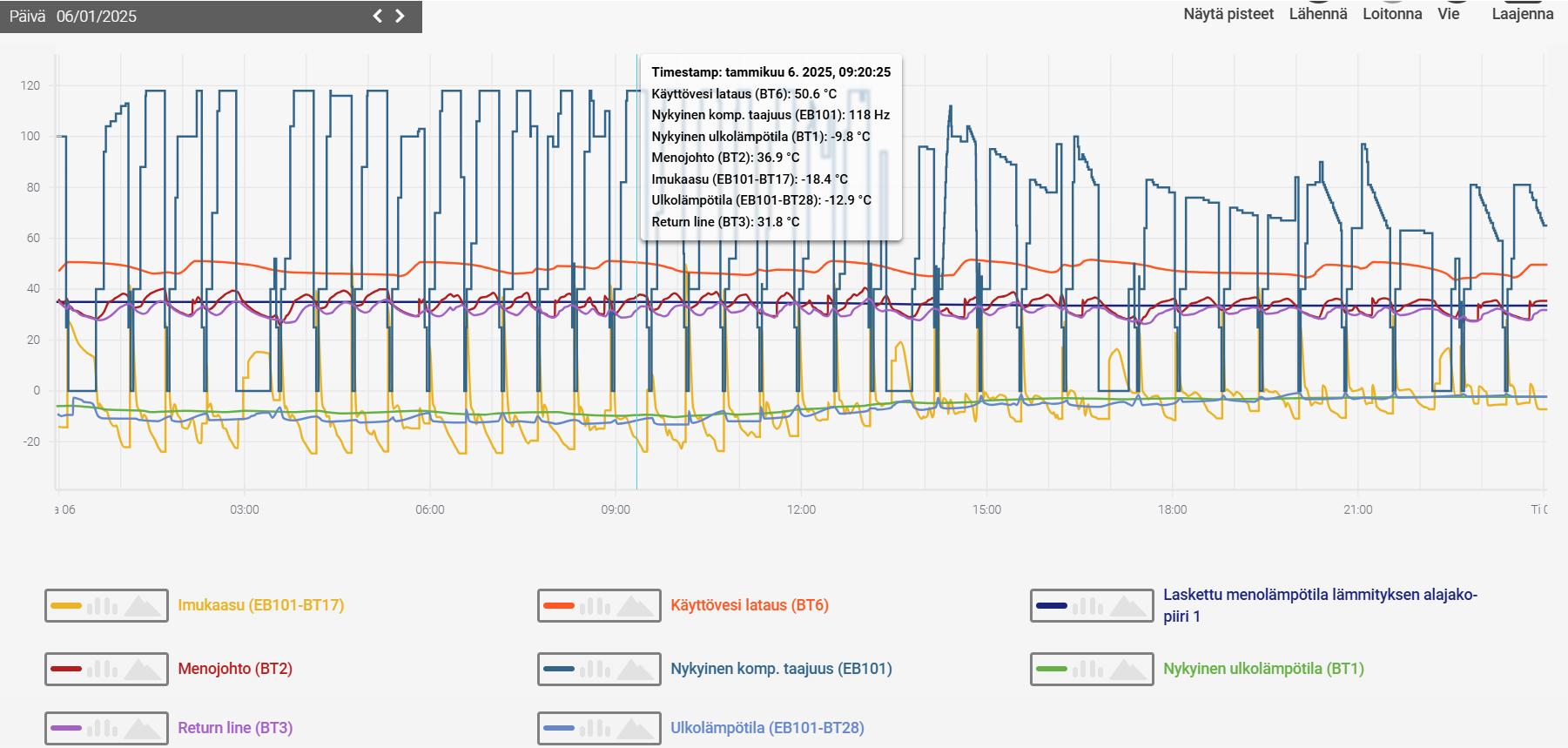Screen dimensions: 1568x748
Task: Switch Menojohto (BT2) to bar chart
Action: (103, 669)
